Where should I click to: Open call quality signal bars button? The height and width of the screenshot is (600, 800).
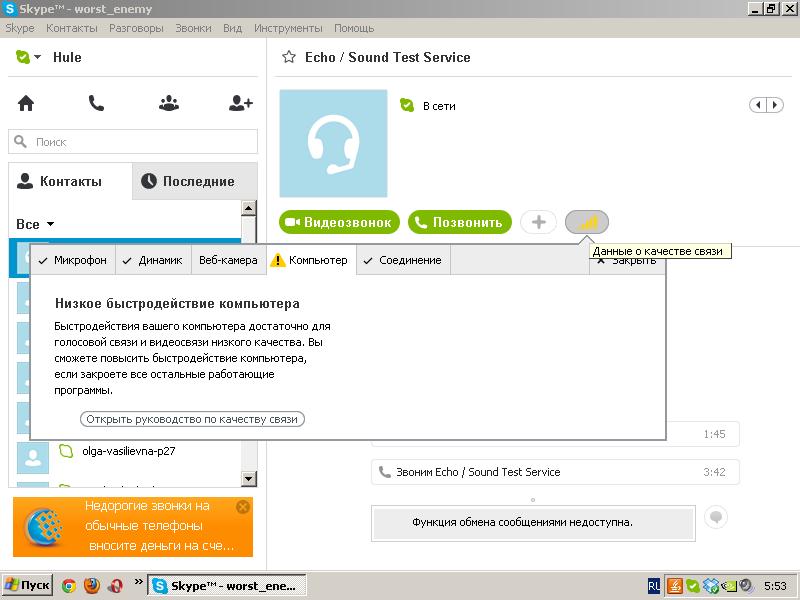pyautogui.click(x=587, y=222)
